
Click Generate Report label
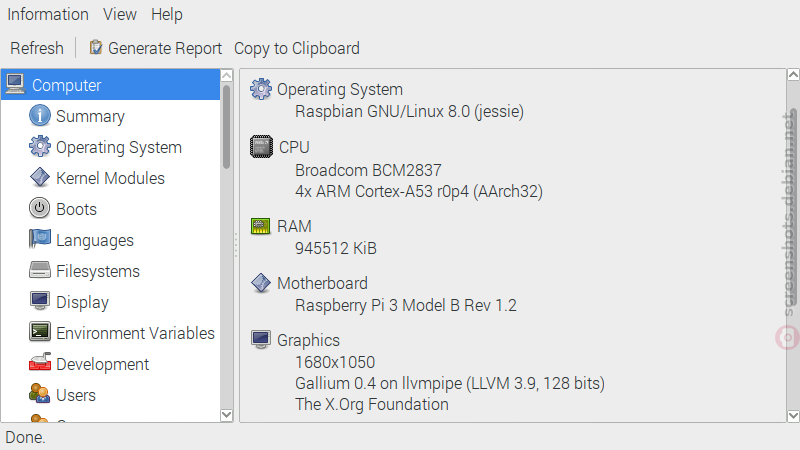point(165,48)
